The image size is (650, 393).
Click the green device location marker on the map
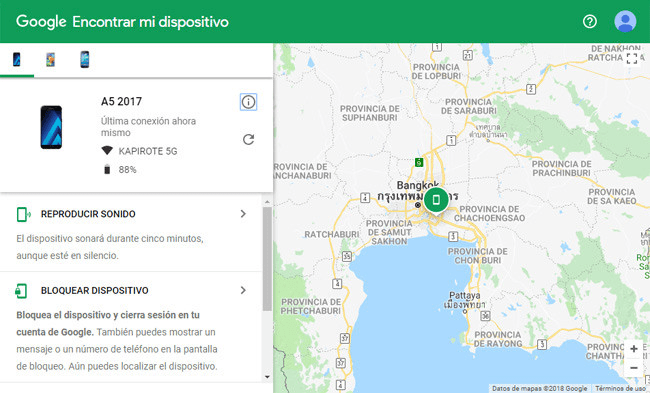pos(436,200)
